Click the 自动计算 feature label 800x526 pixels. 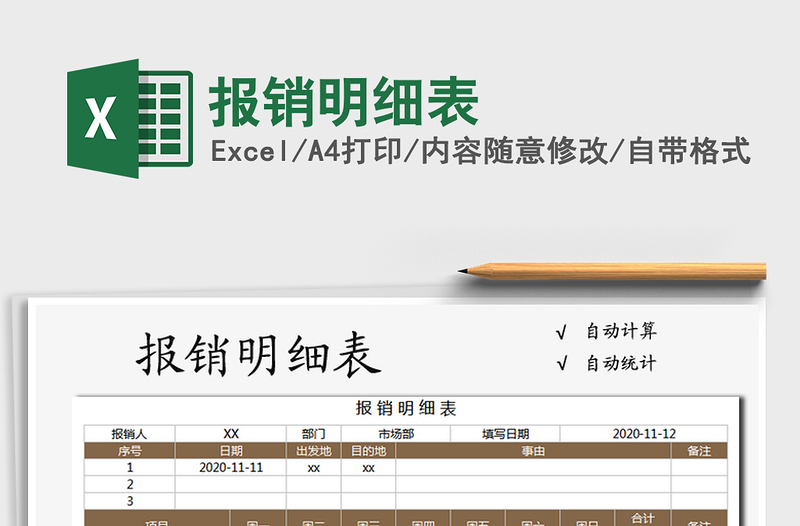pos(621,331)
